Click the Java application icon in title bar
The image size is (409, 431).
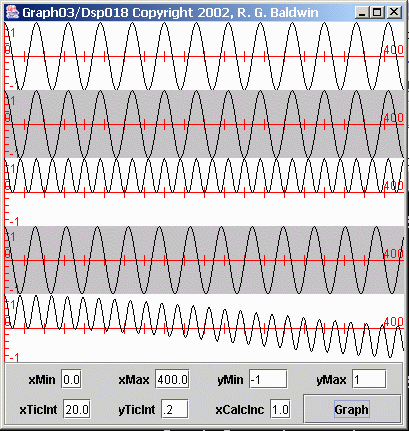[12, 12]
